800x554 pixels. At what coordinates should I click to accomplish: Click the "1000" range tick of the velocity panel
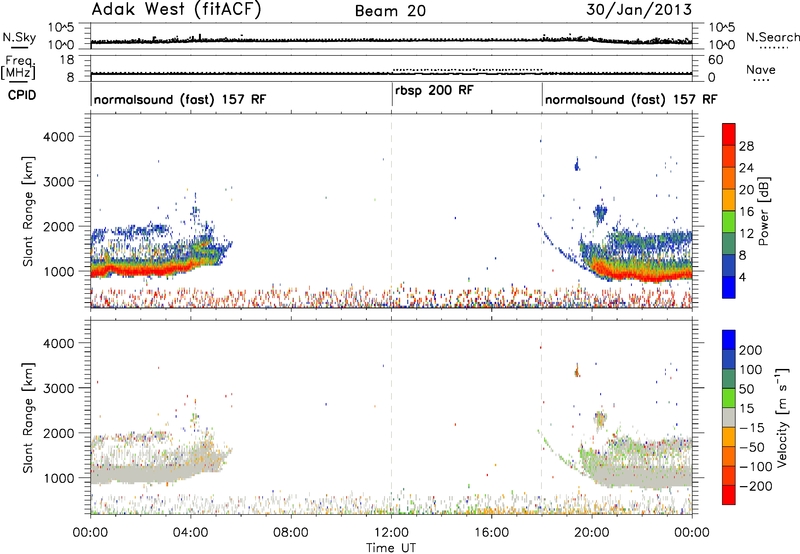pyautogui.click(x=58, y=478)
